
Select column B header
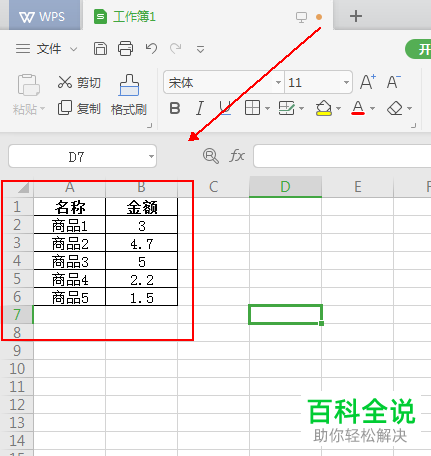[141, 187]
